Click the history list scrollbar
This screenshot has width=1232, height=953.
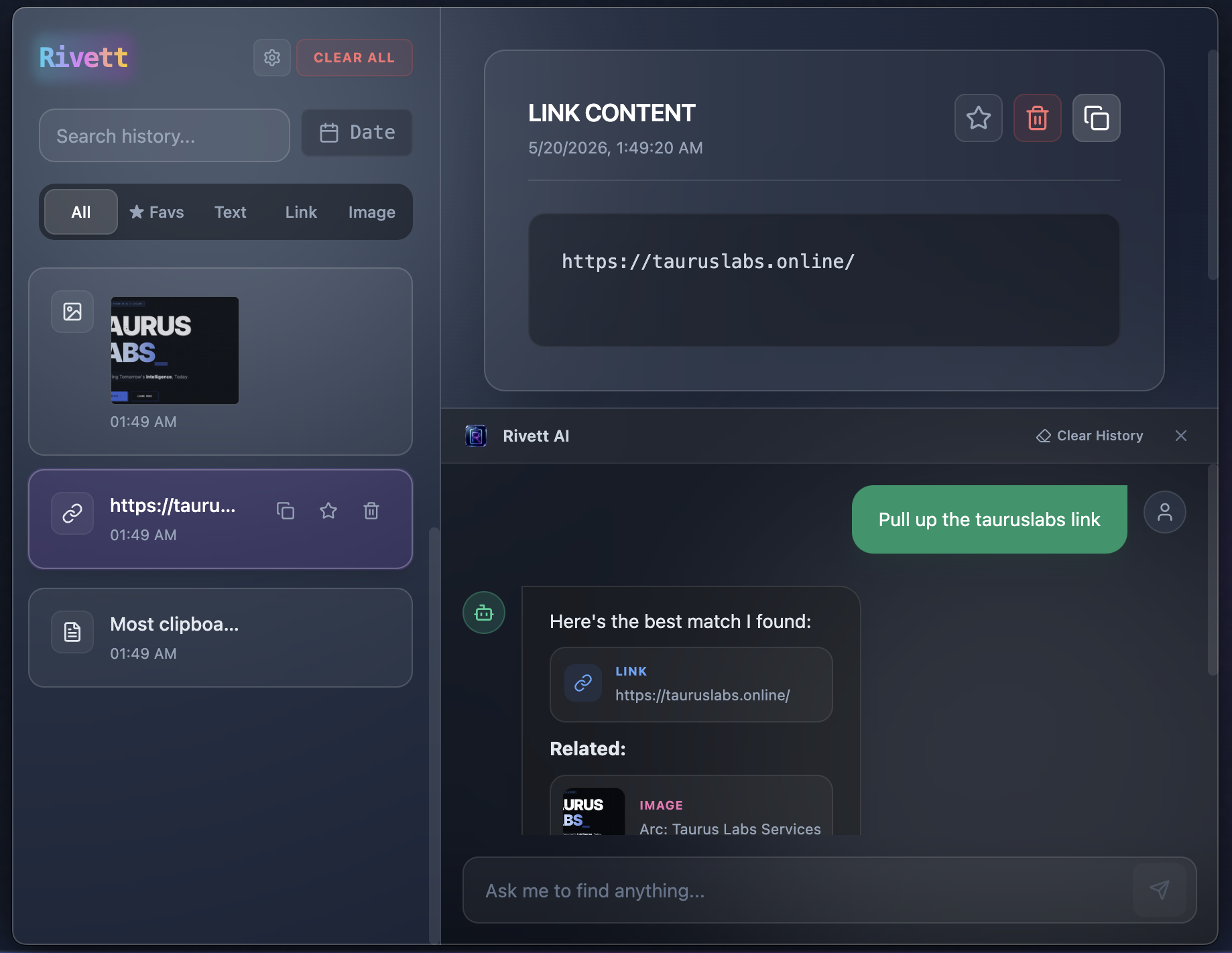pos(434,735)
